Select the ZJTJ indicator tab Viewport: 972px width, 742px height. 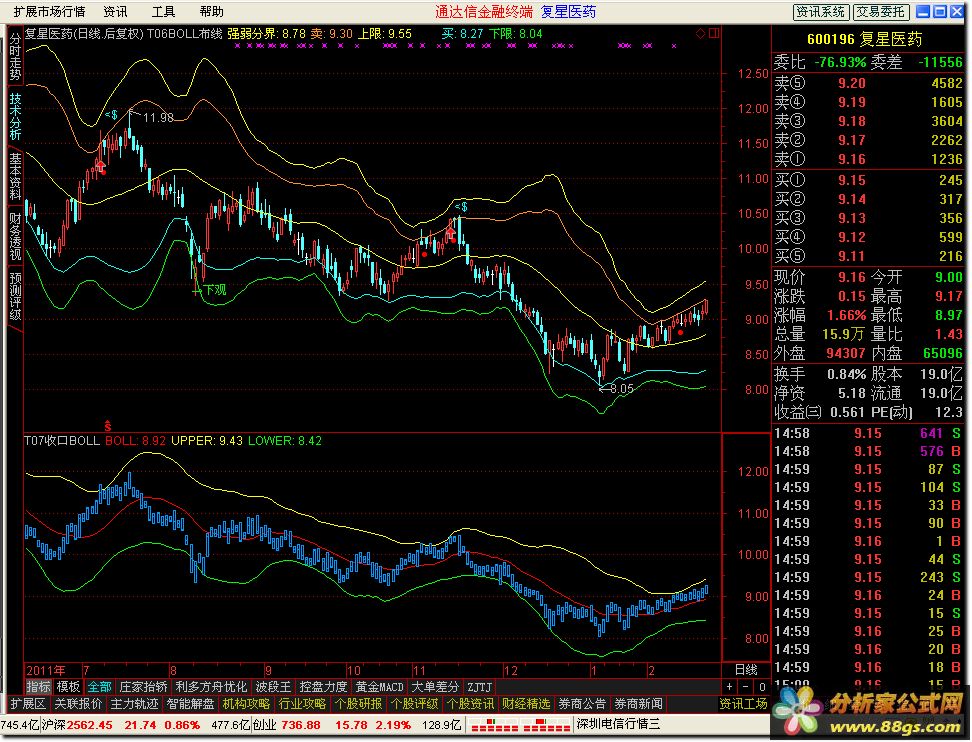click(479, 687)
